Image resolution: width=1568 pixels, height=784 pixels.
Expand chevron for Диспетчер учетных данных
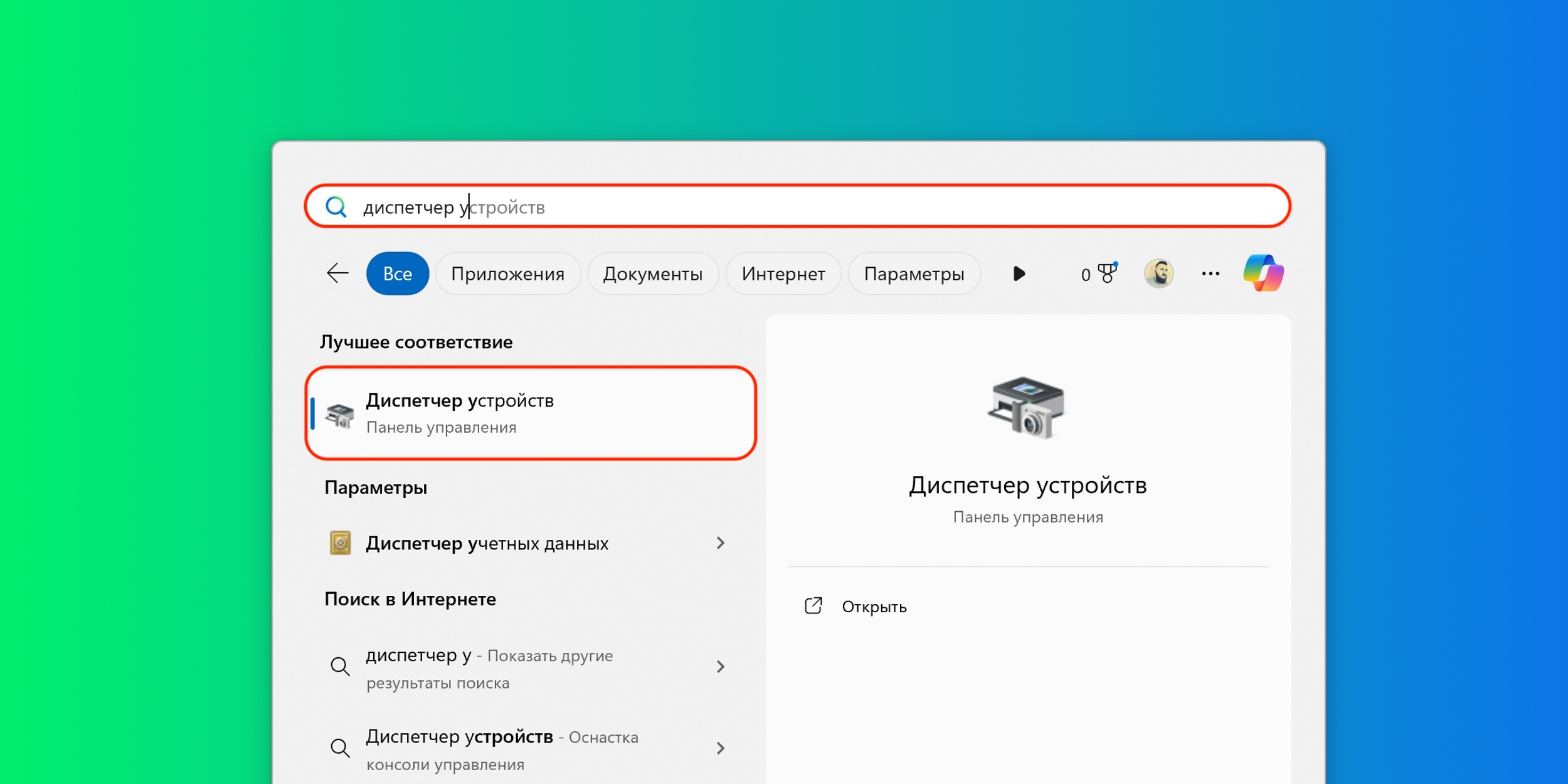[721, 543]
